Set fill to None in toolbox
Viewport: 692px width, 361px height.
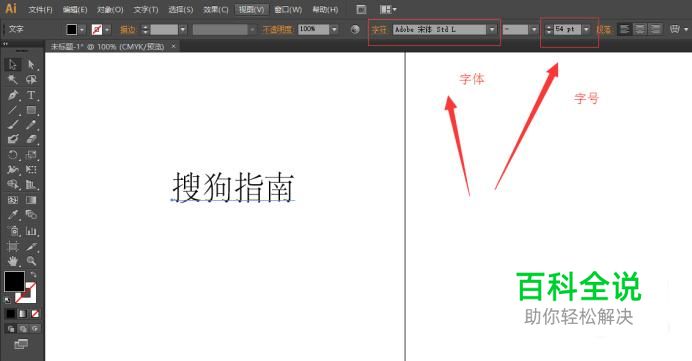click(35, 314)
